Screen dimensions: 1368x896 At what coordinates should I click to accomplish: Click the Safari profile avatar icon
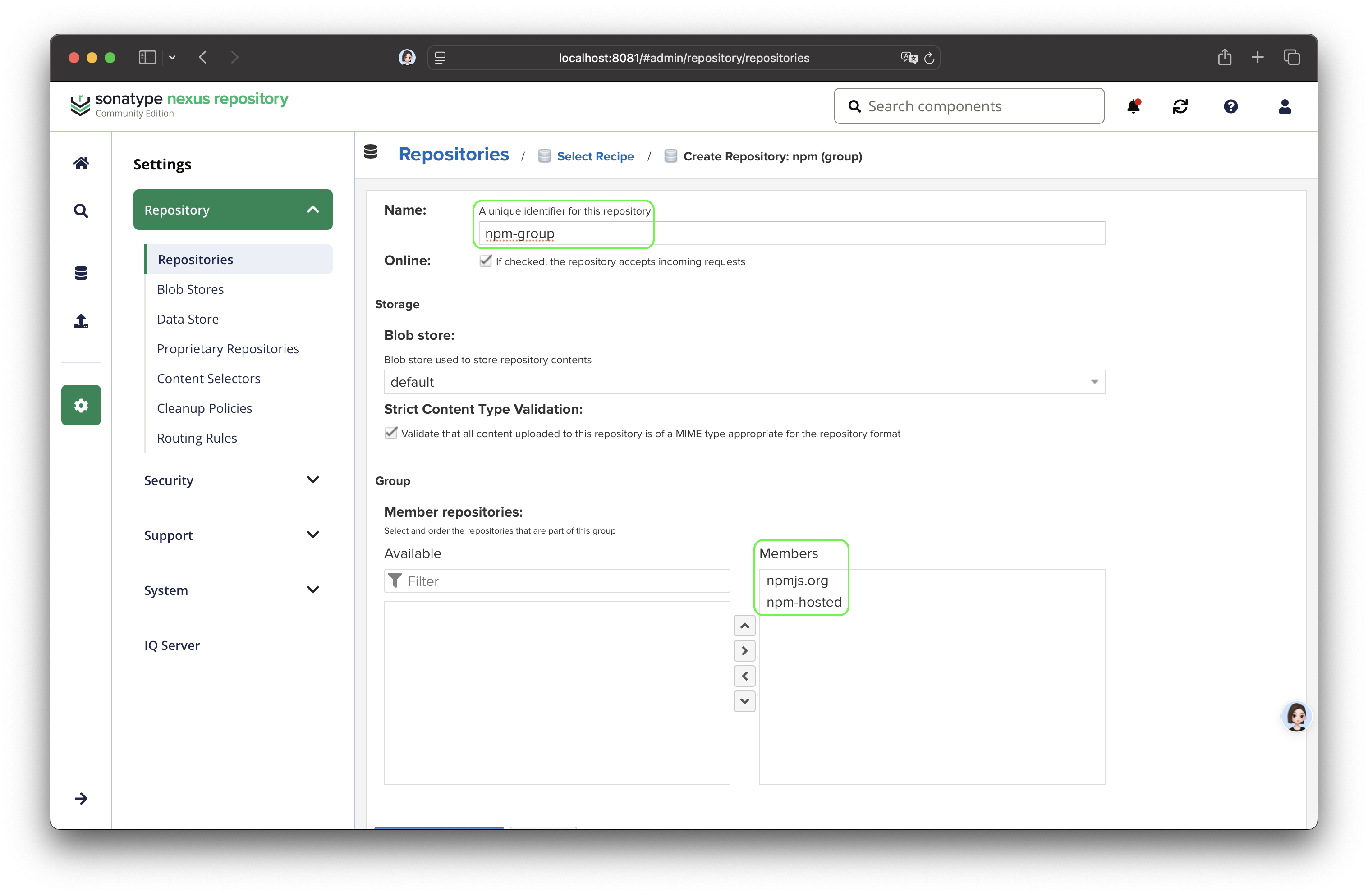(x=407, y=58)
